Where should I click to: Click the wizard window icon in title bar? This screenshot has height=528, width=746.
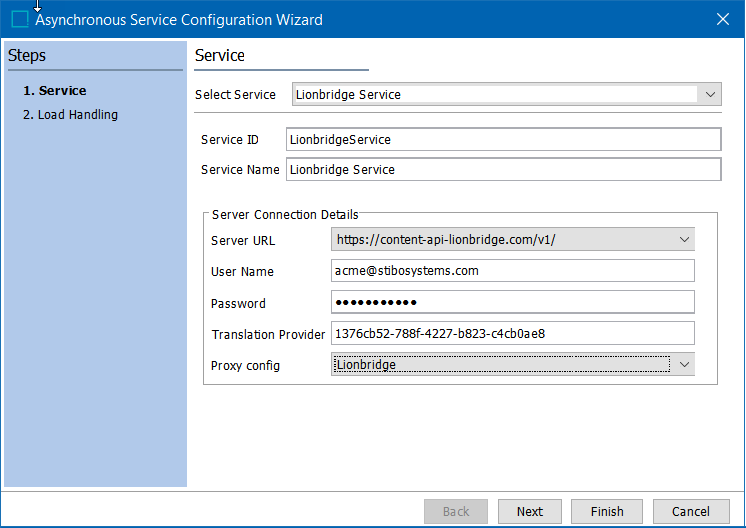[20, 20]
